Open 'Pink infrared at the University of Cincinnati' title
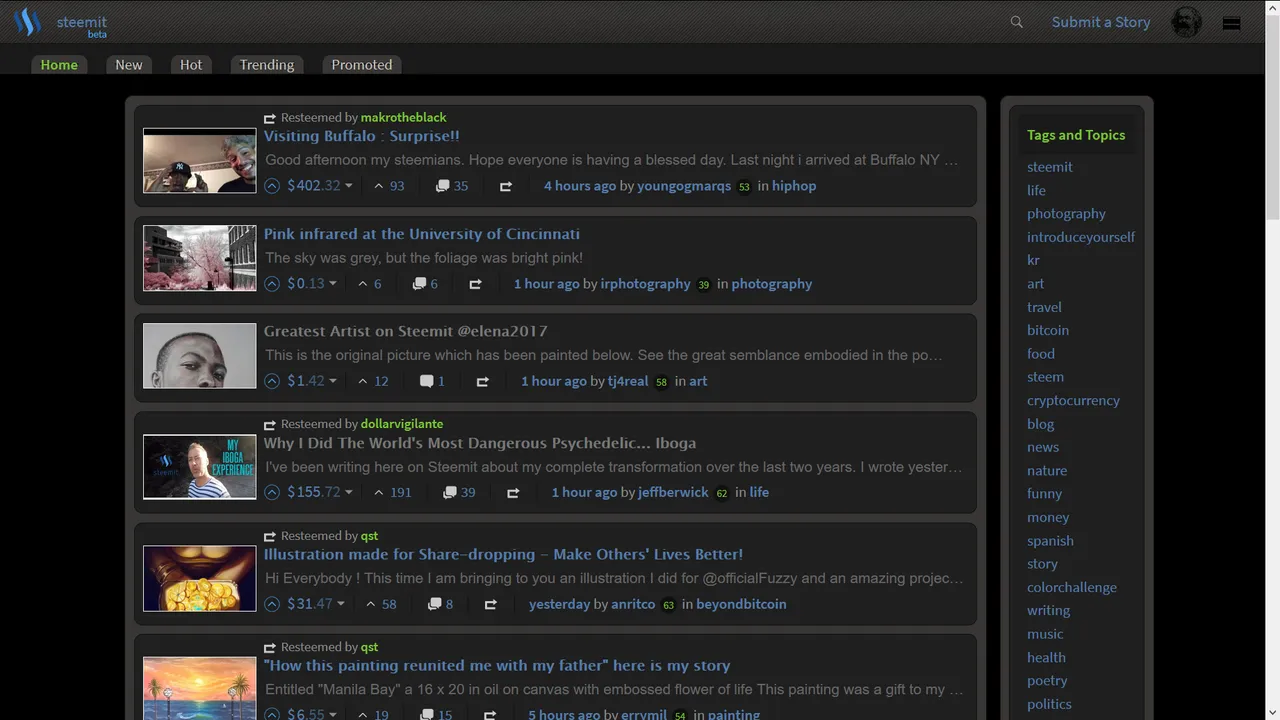 pyautogui.click(x=422, y=234)
